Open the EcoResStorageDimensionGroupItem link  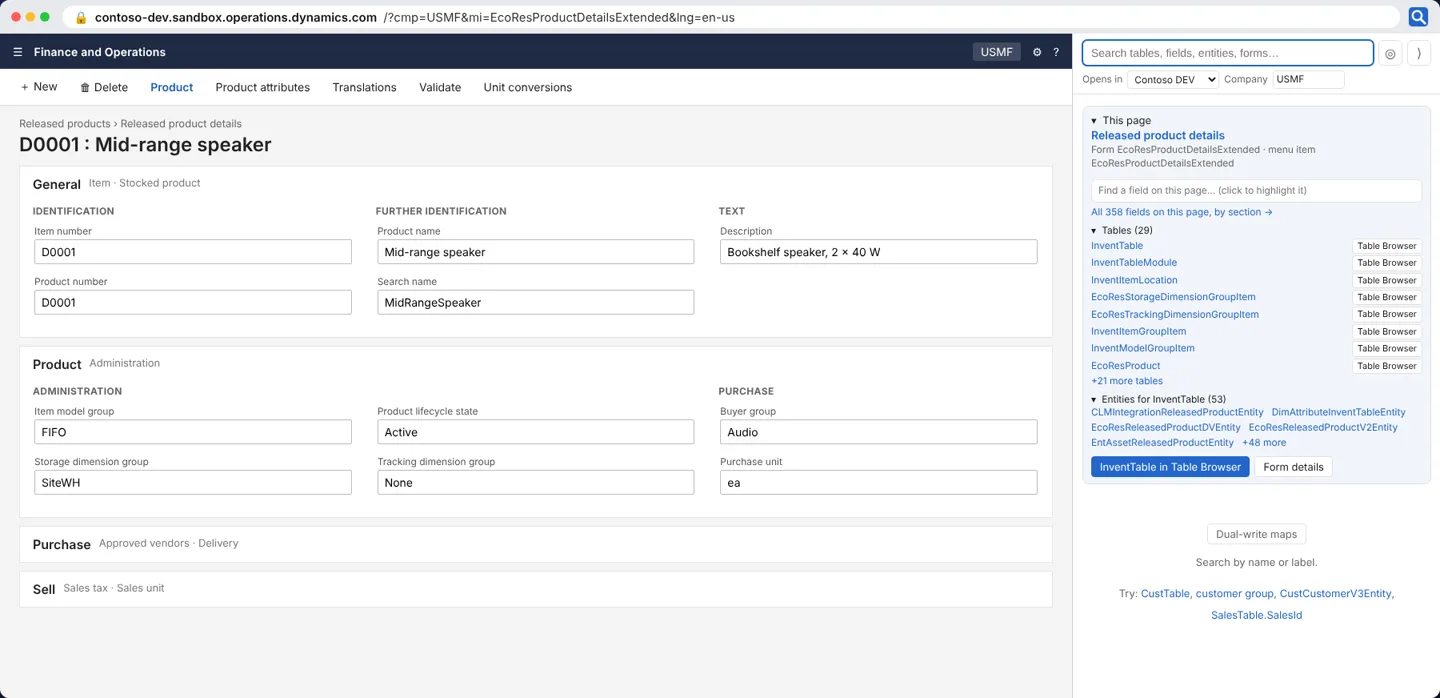pyautogui.click(x=1173, y=297)
